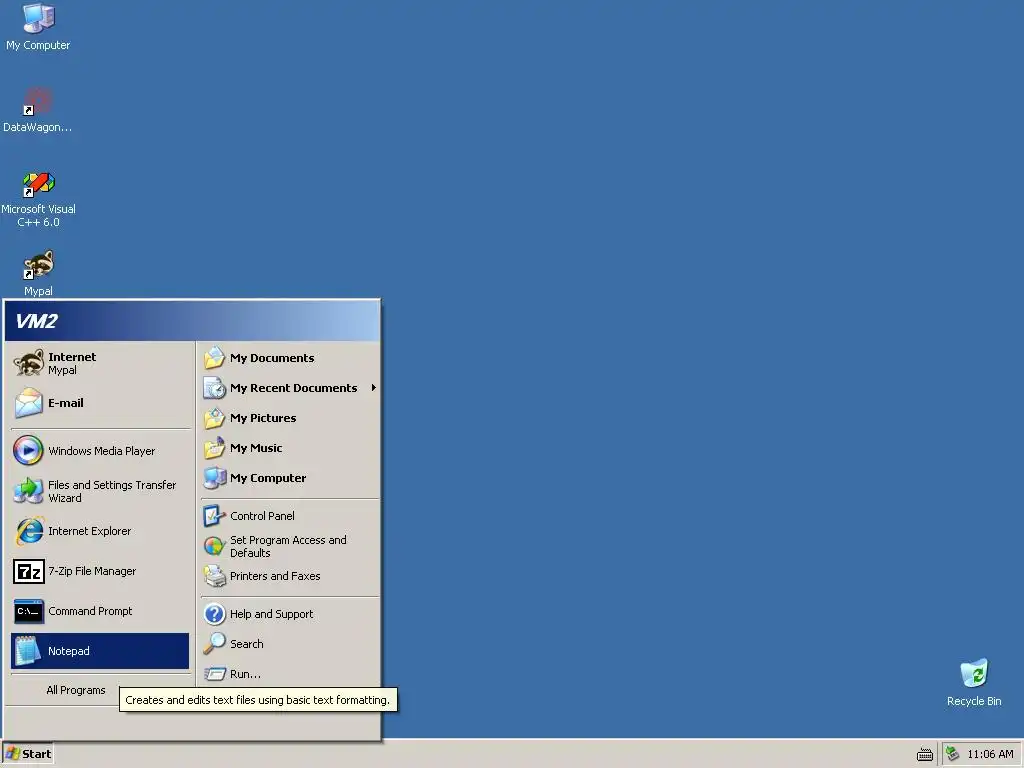1024x768 pixels.
Task: Select the Microsoft Visual C++ 6.0 shortcut
Action: pyautogui.click(x=38, y=199)
